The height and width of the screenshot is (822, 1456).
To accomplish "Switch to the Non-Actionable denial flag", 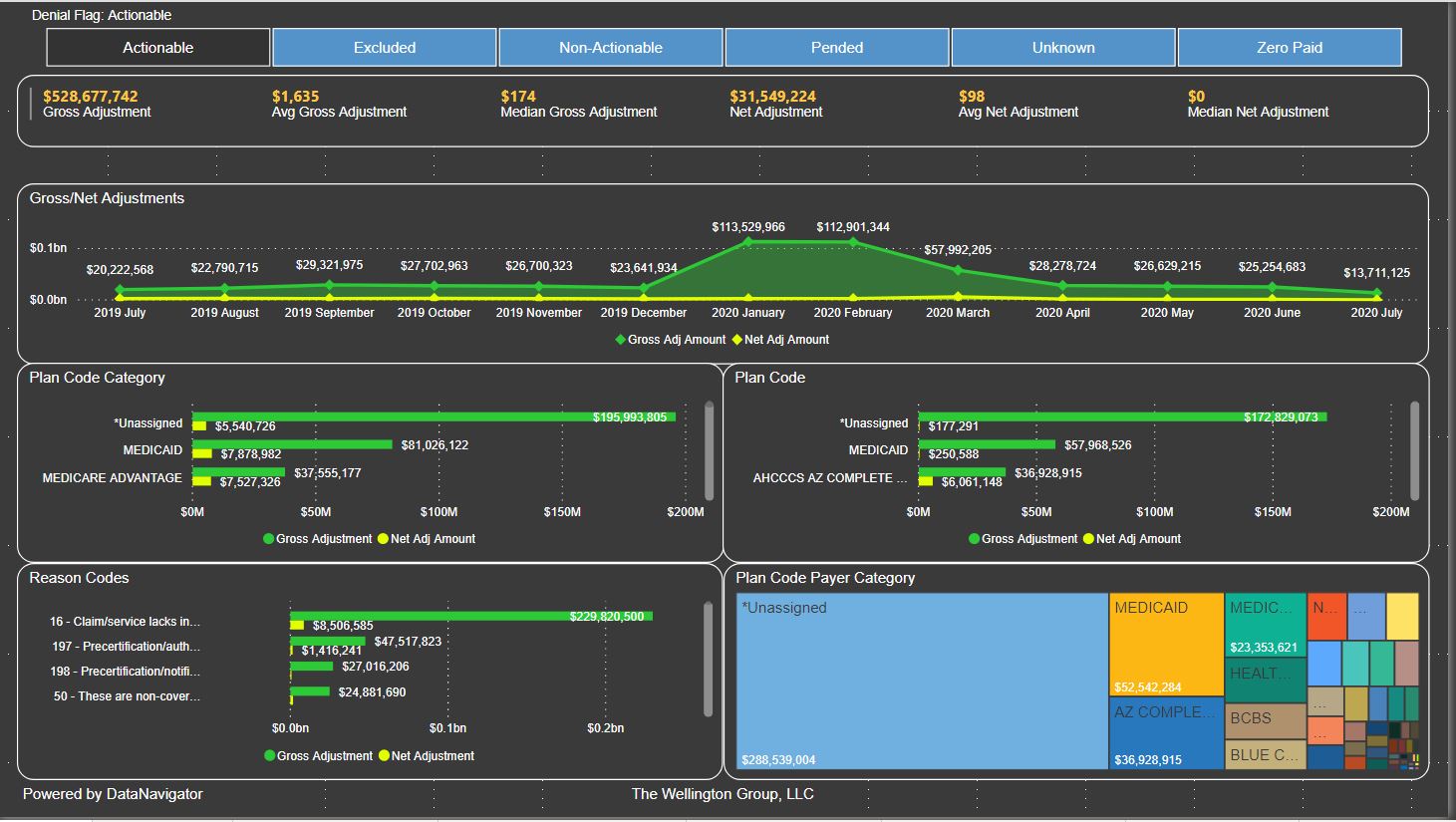I will [610, 48].
